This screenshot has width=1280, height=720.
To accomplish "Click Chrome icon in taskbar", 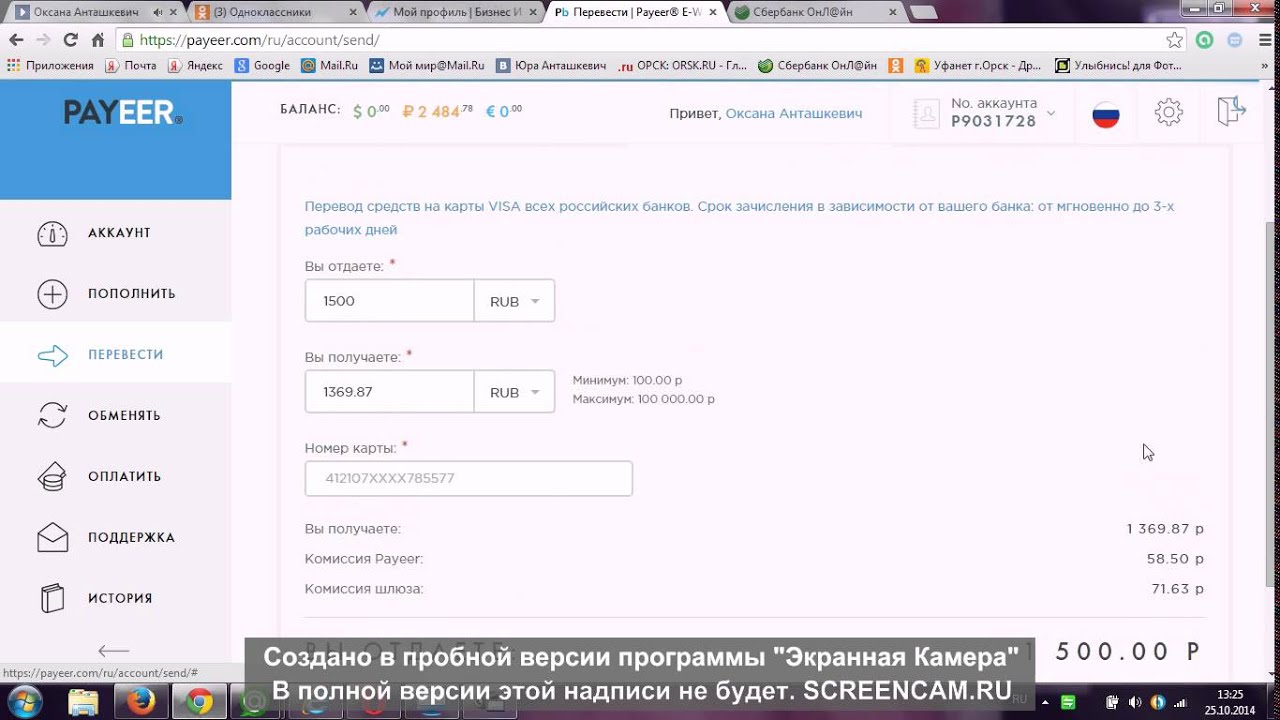I will (x=199, y=702).
